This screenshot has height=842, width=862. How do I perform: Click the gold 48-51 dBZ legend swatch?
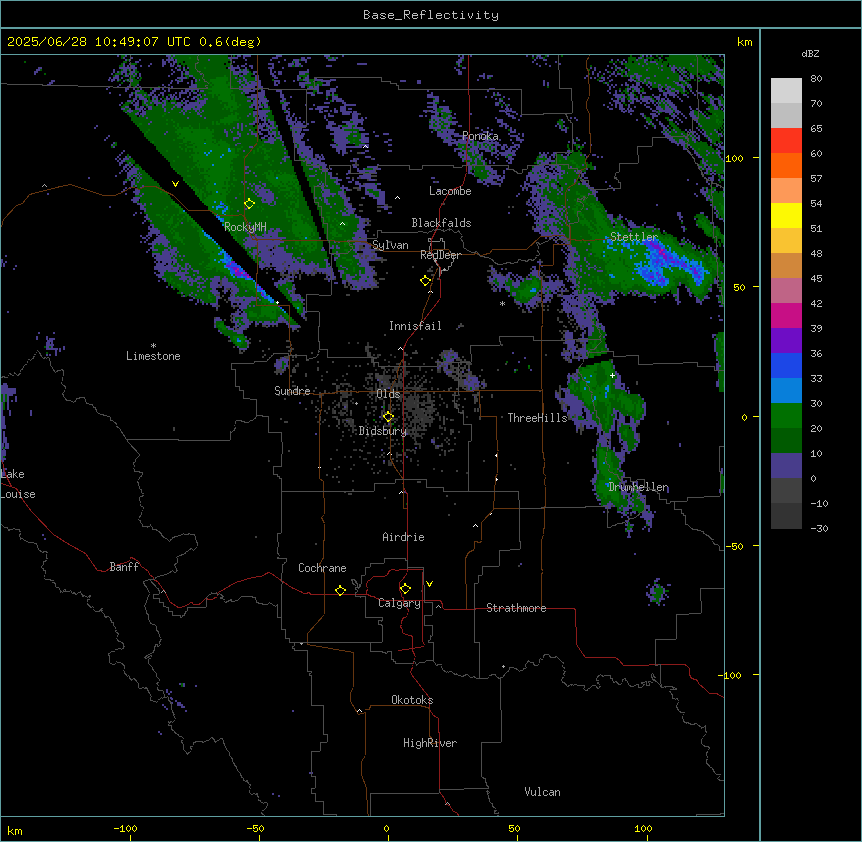(786, 241)
